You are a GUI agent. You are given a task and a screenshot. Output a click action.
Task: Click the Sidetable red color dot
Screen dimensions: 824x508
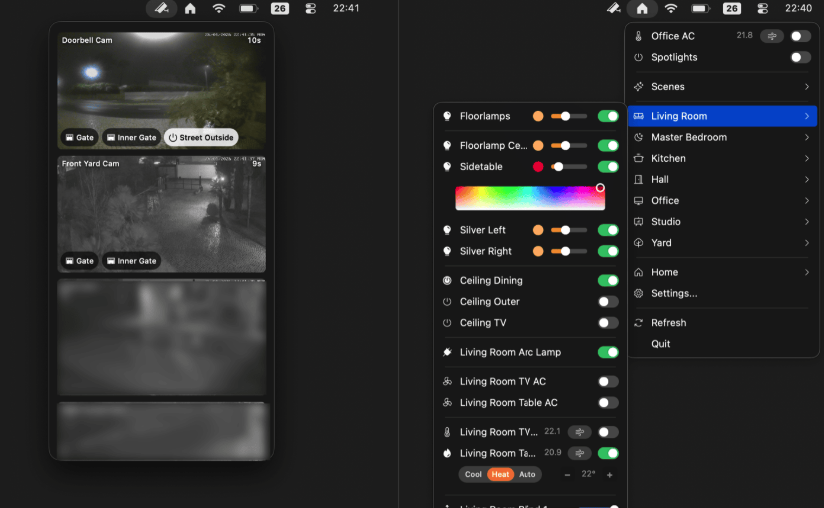click(x=538, y=167)
